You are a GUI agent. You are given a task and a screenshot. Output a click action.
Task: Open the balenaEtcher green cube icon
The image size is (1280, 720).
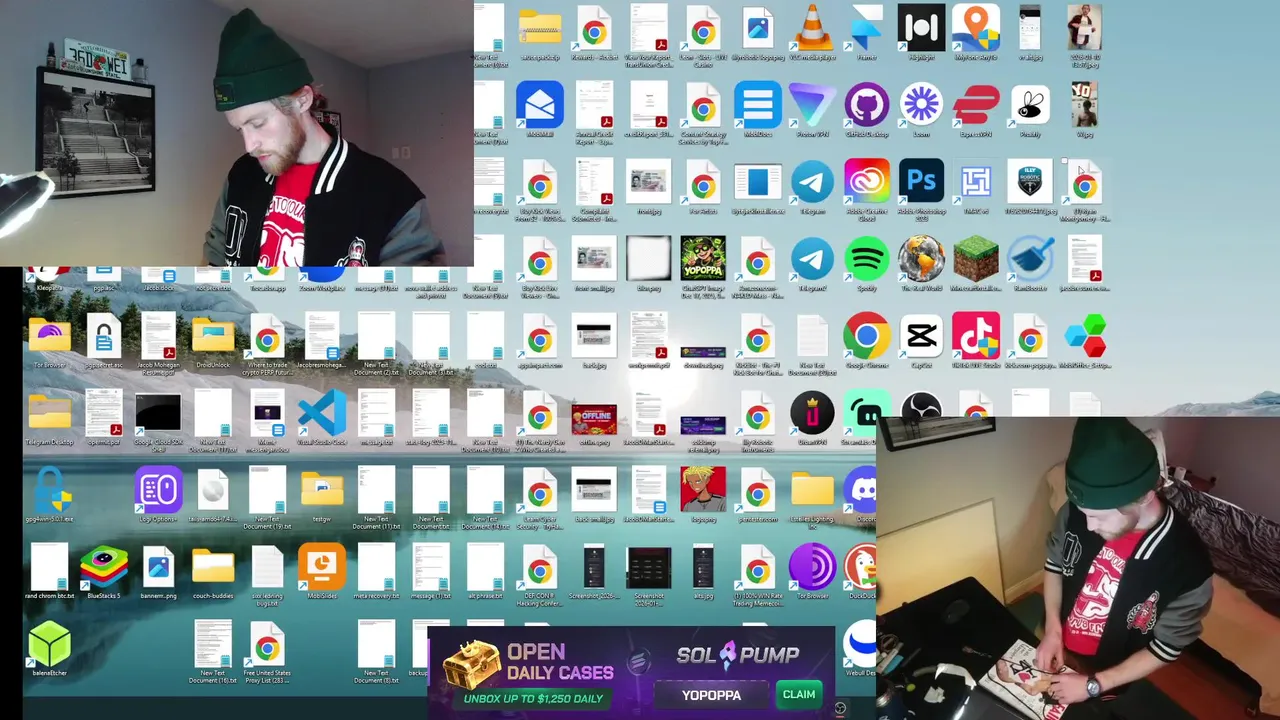pyautogui.click(x=50, y=645)
